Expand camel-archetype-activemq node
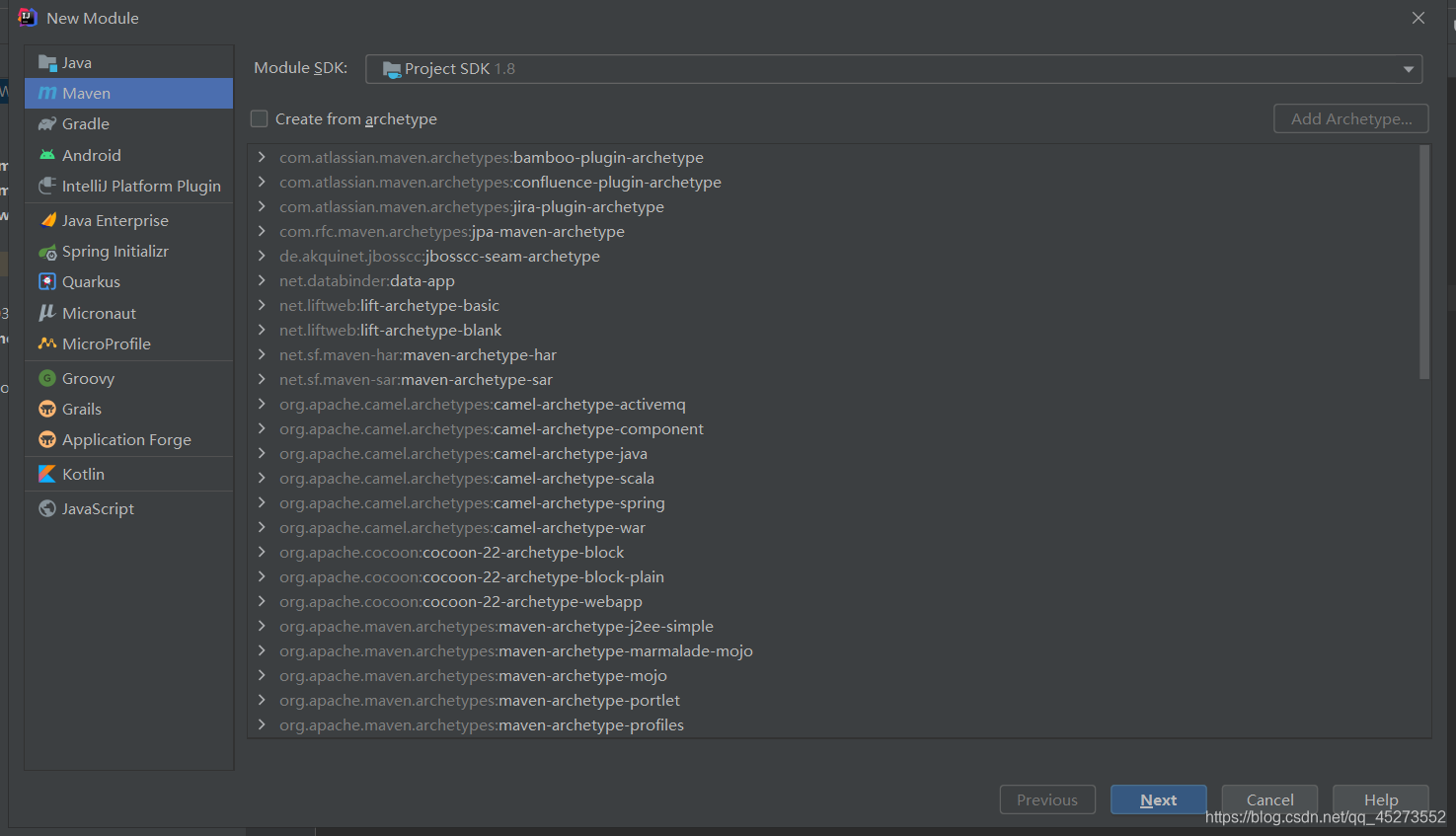The image size is (1456, 836). (262, 404)
